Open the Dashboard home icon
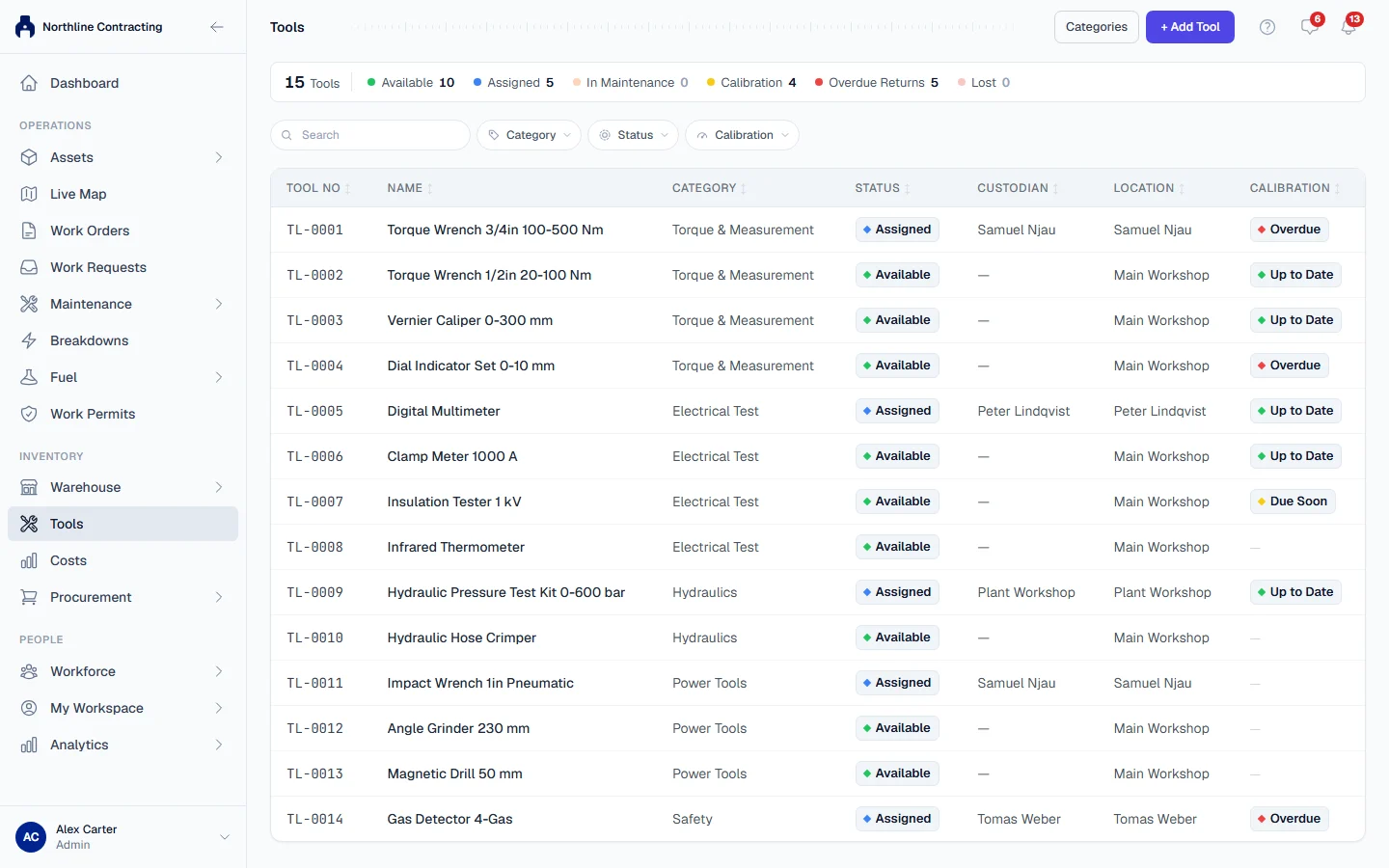1389x868 pixels. tap(29, 83)
